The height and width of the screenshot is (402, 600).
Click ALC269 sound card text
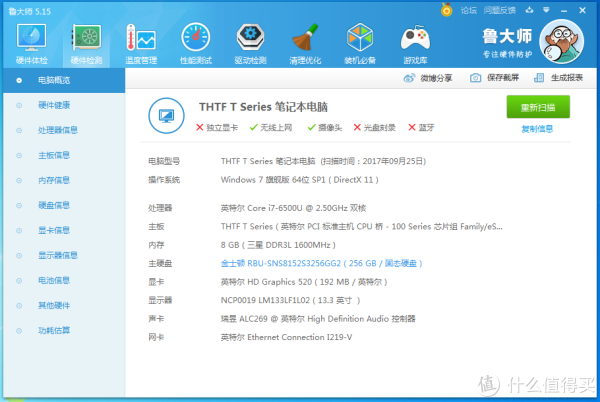[318, 319]
